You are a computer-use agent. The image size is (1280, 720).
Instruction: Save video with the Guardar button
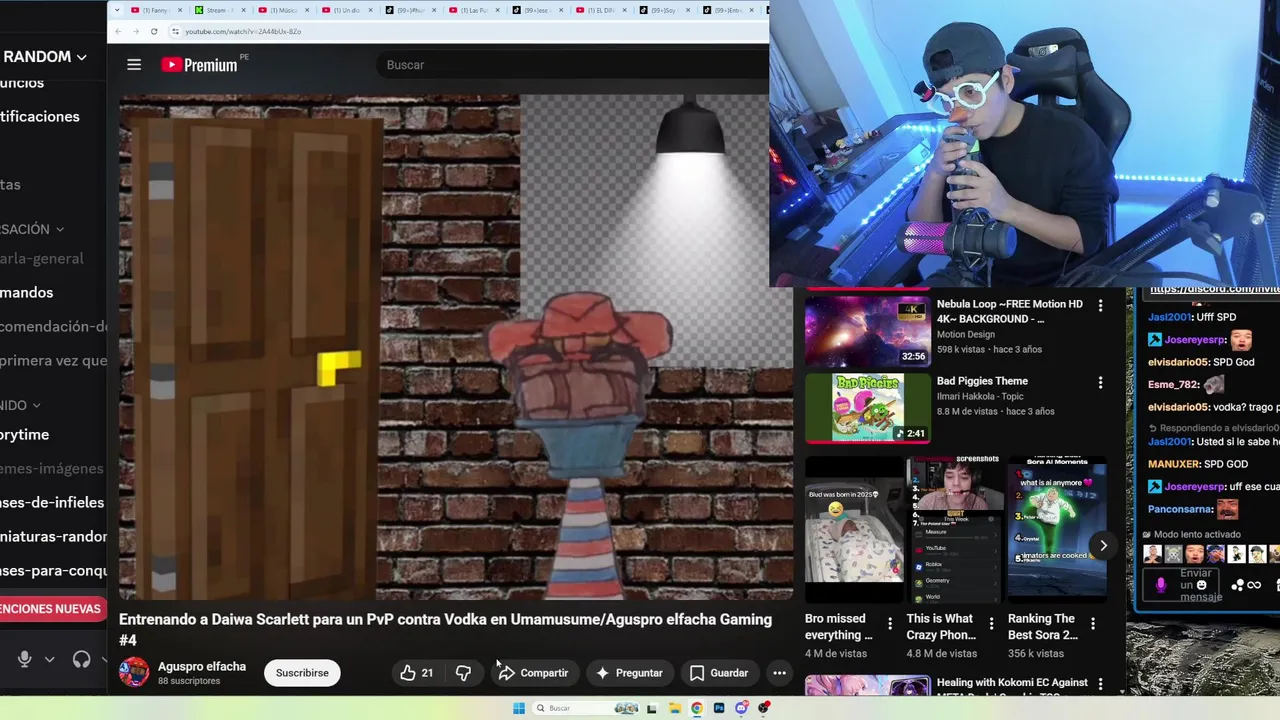(719, 673)
